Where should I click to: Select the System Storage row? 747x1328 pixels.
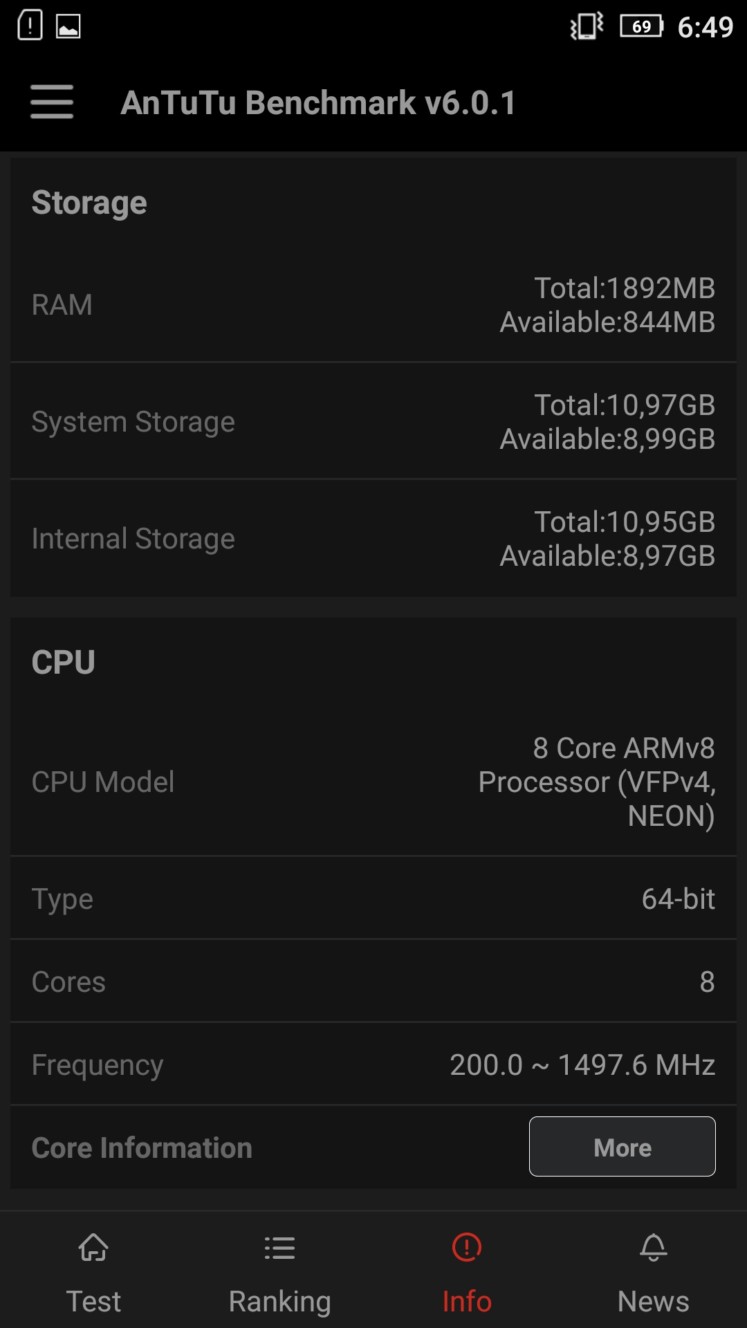pos(373,421)
